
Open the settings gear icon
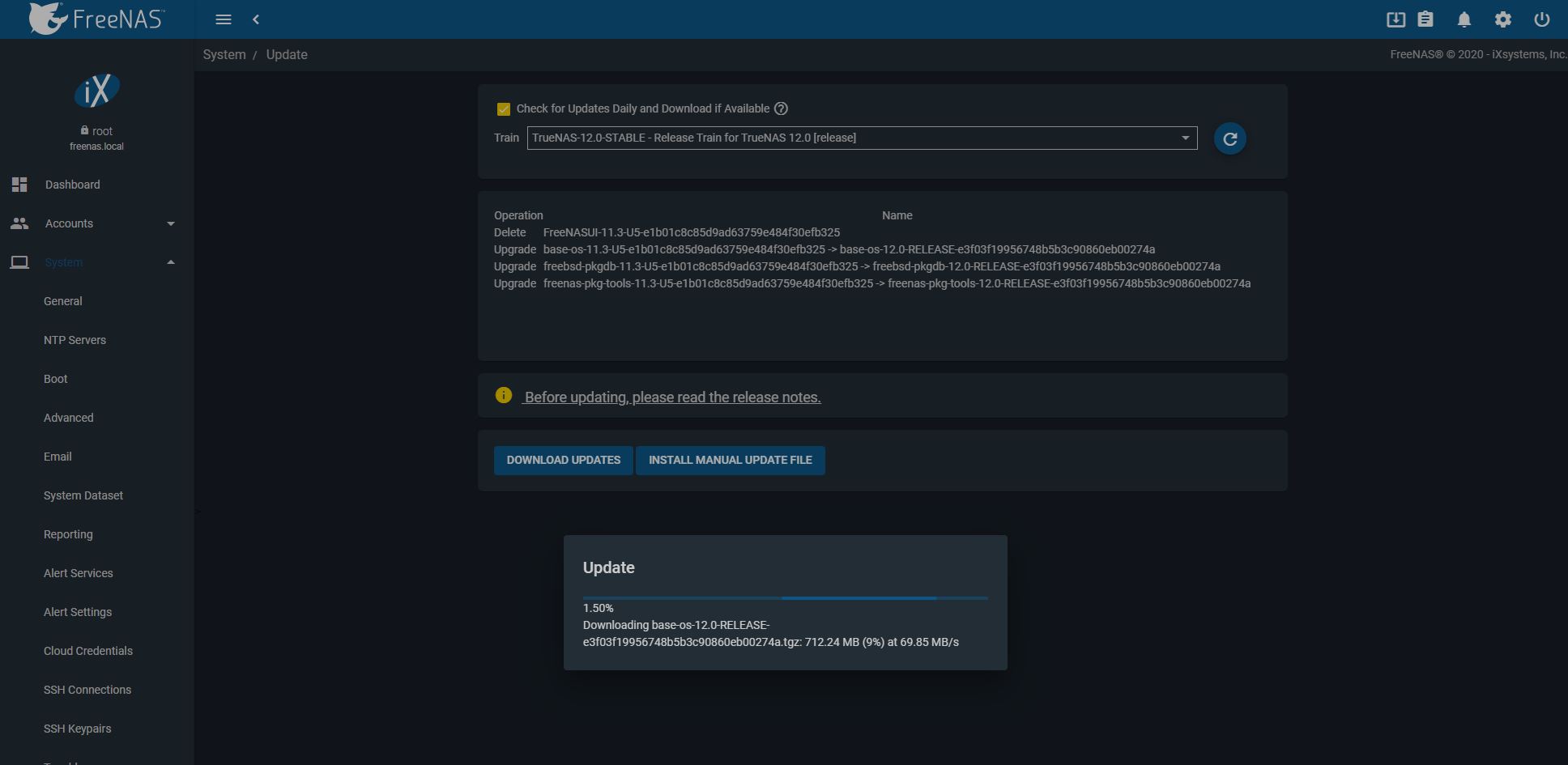[x=1503, y=19]
